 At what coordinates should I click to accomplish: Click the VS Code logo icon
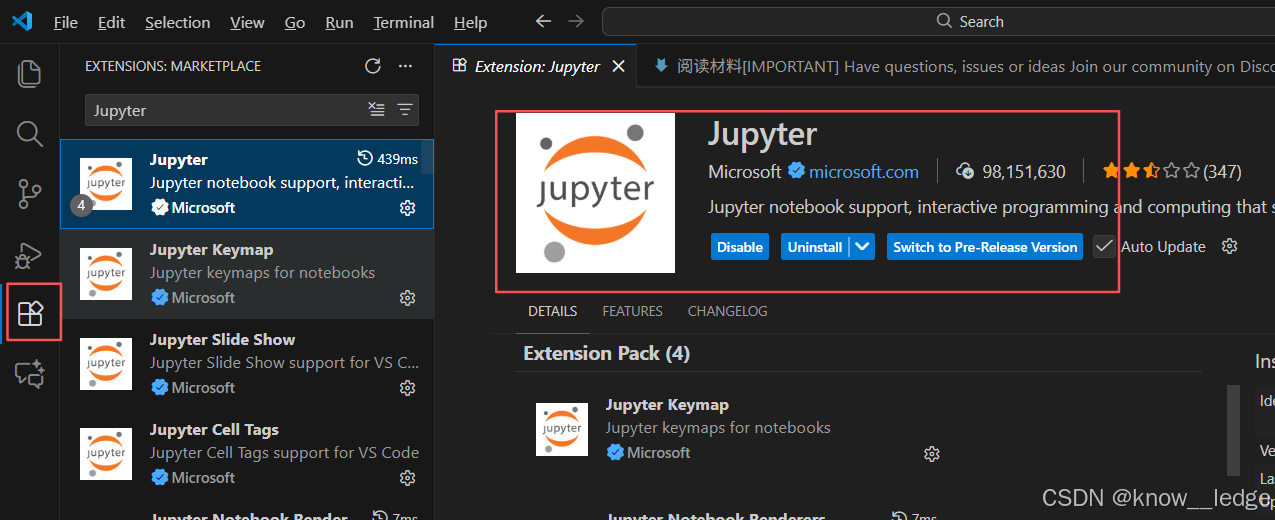pyautogui.click(x=22, y=21)
